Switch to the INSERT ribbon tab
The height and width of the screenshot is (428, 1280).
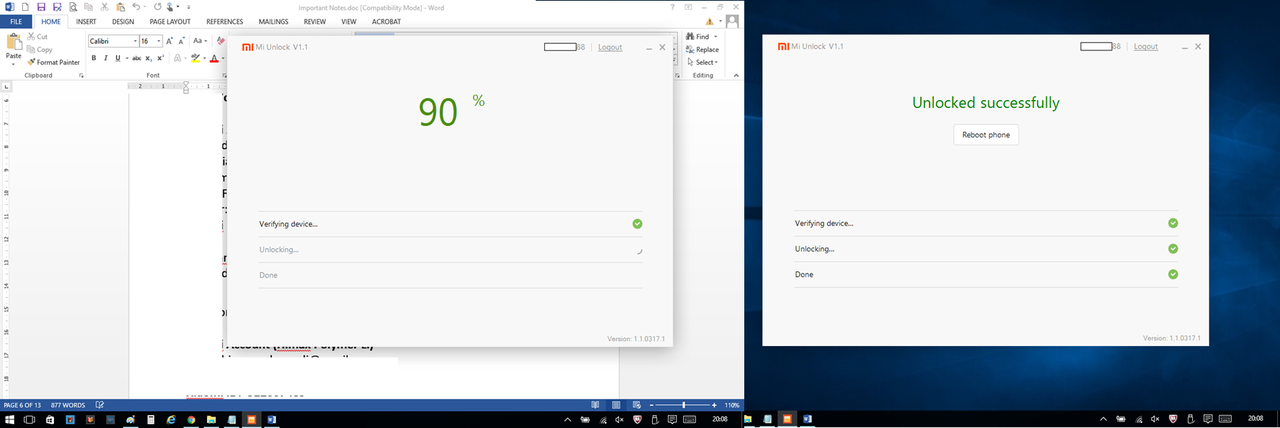tap(86, 20)
